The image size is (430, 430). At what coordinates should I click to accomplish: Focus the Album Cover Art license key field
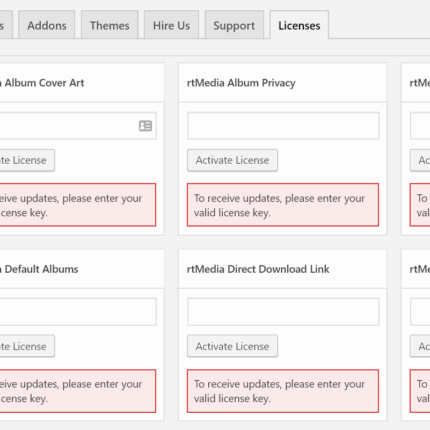pyautogui.click(x=78, y=126)
